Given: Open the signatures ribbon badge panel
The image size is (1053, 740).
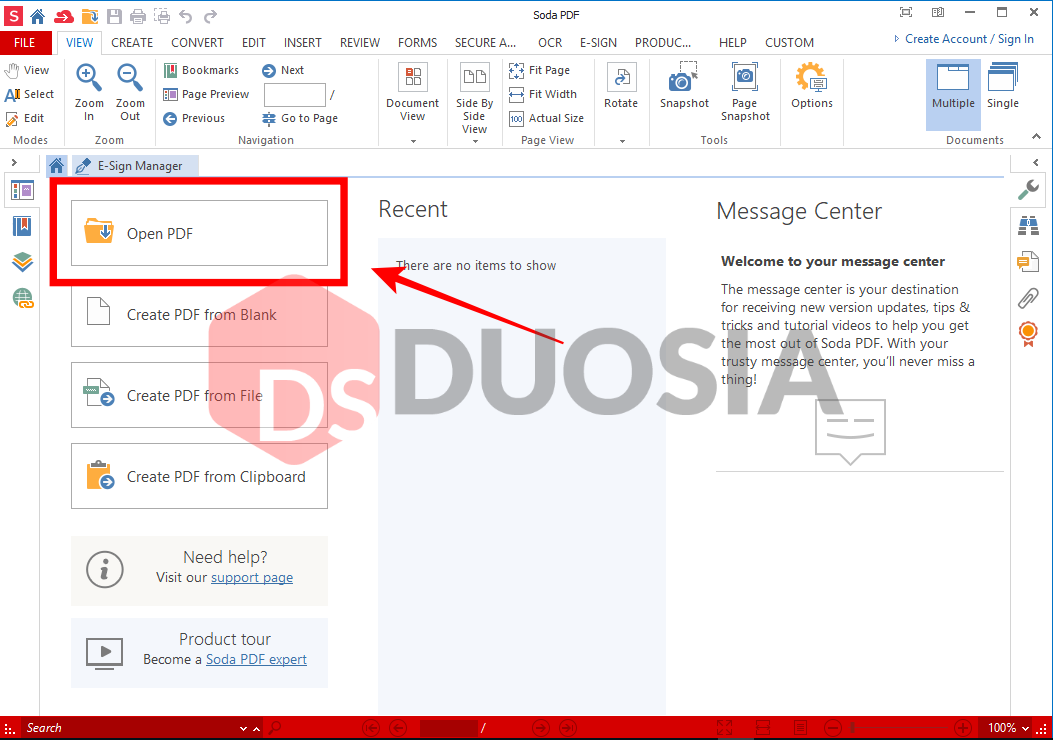Looking at the screenshot, I should tap(1028, 334).
